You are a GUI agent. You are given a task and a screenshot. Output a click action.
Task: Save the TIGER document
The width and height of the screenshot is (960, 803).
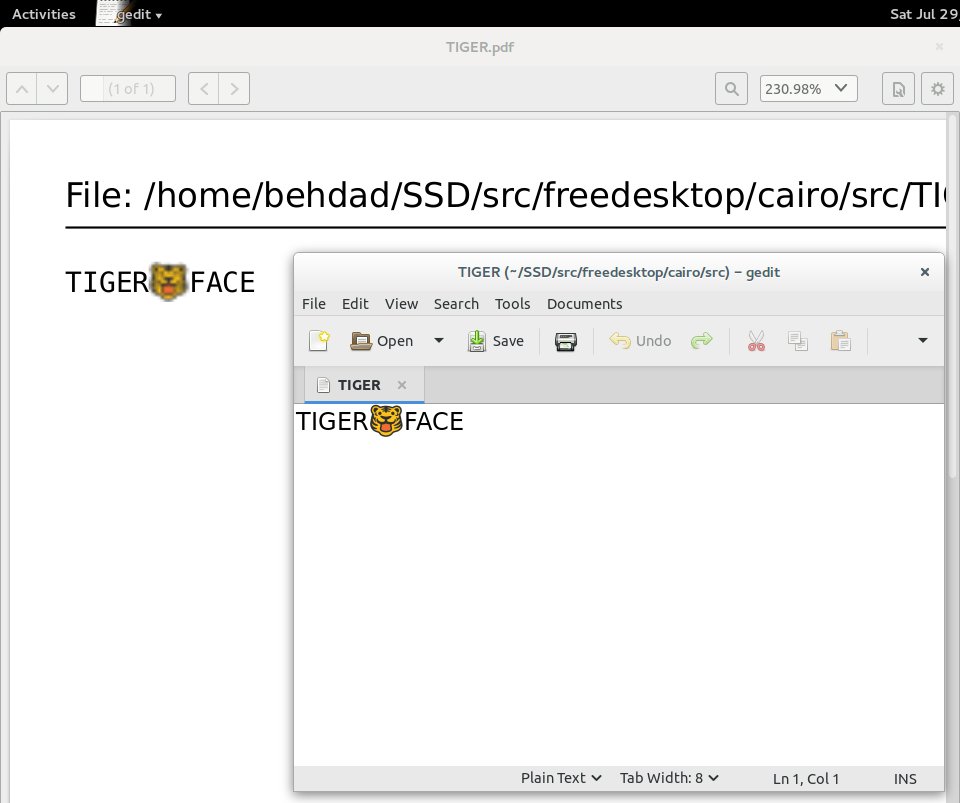495,341
